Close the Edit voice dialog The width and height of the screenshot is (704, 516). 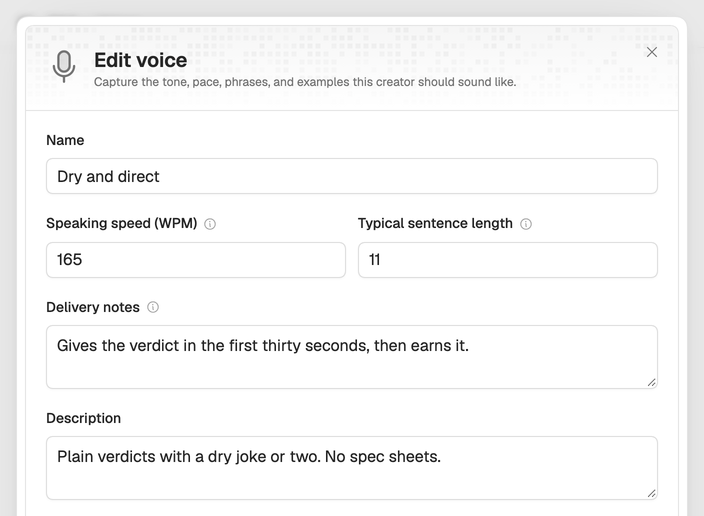(x=651, y=52)
